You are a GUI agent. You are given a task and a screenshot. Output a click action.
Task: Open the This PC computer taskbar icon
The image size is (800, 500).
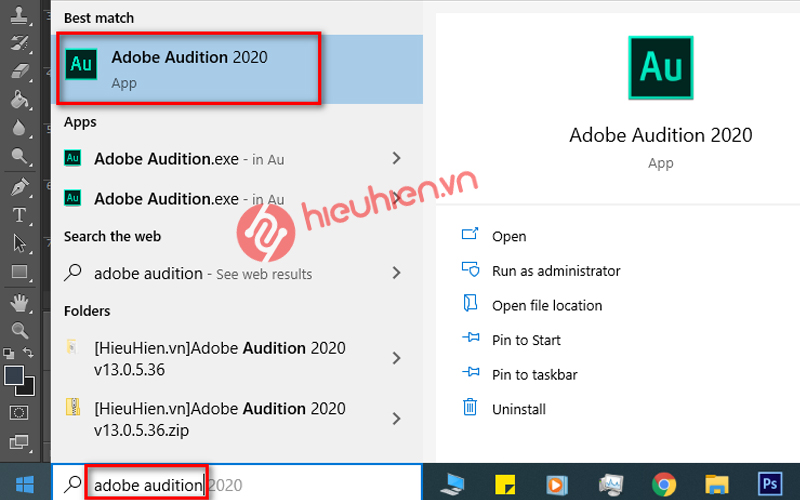(x=453, y=484)
